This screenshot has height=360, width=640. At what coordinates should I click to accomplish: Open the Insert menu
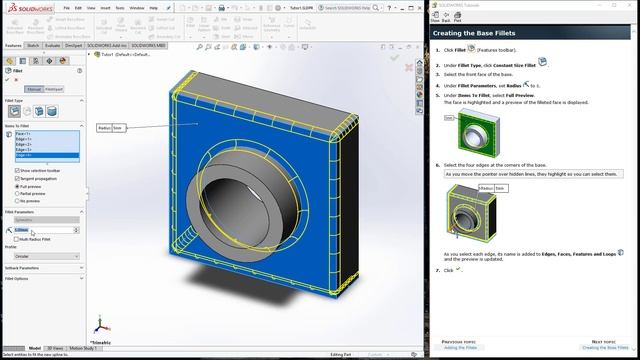(x=105, y=8)
